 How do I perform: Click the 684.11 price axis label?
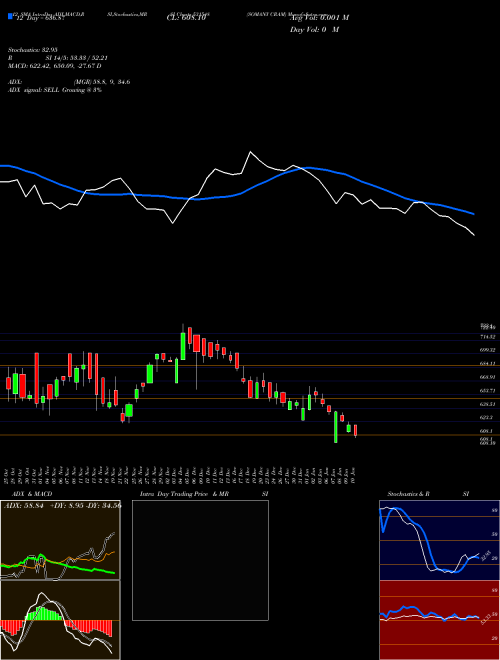click(487, 363)
